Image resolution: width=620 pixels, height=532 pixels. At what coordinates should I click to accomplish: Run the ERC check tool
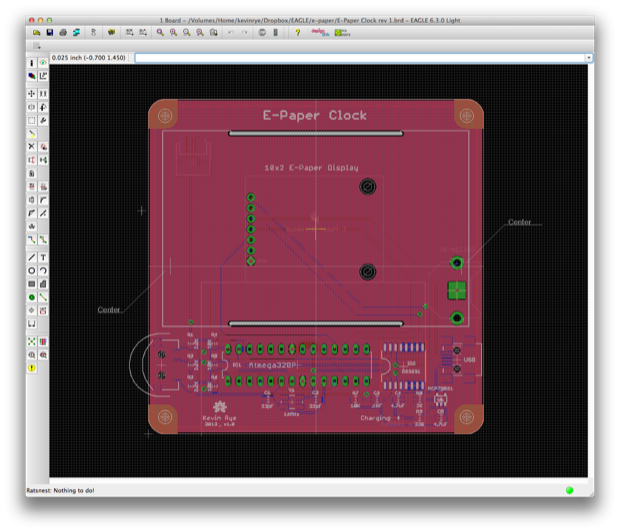click(x=32, y=355)
